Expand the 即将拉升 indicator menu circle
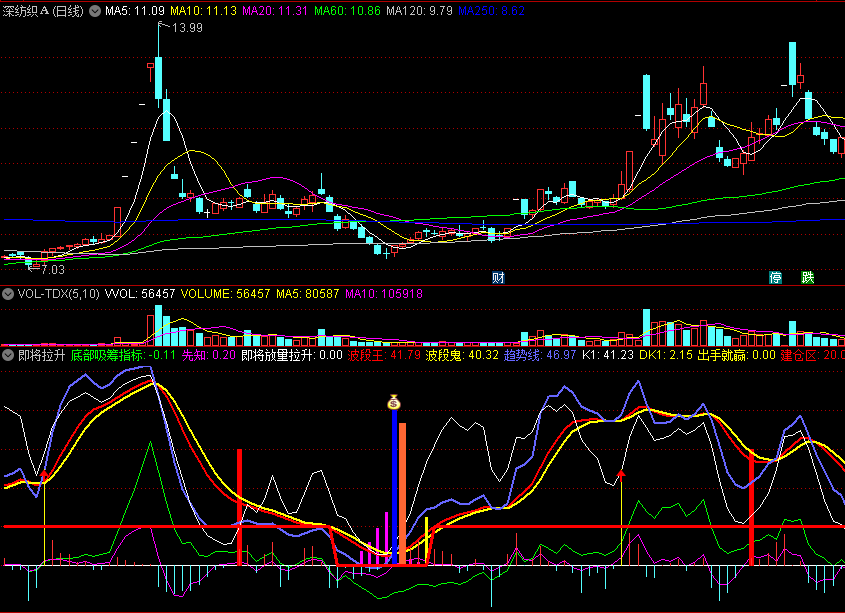Screen dimensions: 845x613 pos(8,355)
